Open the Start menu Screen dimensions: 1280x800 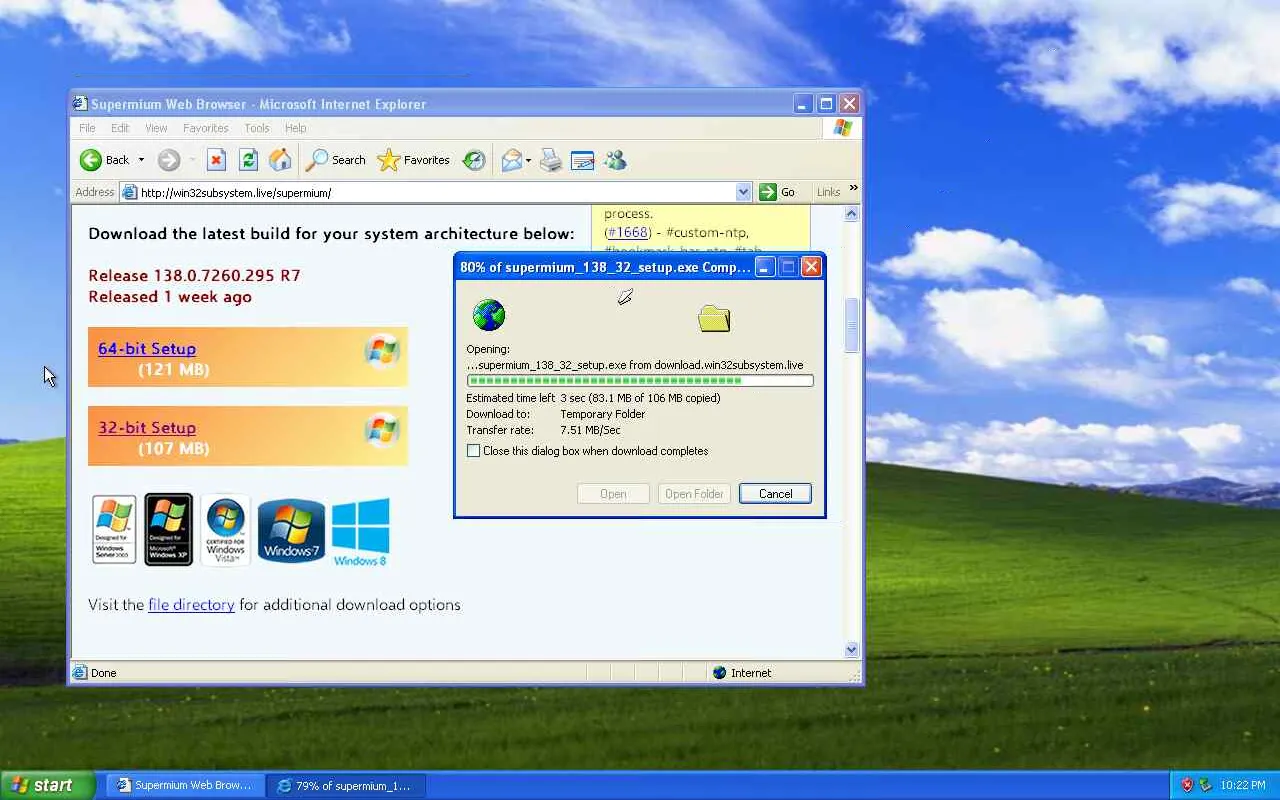[x=48, y=785]
